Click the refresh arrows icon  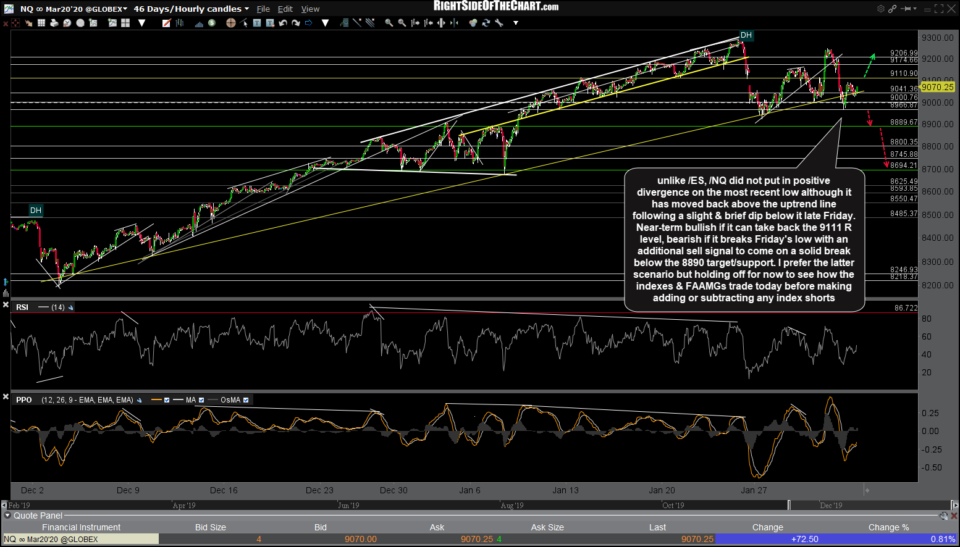pyautogui.click(x=486, y=23)
